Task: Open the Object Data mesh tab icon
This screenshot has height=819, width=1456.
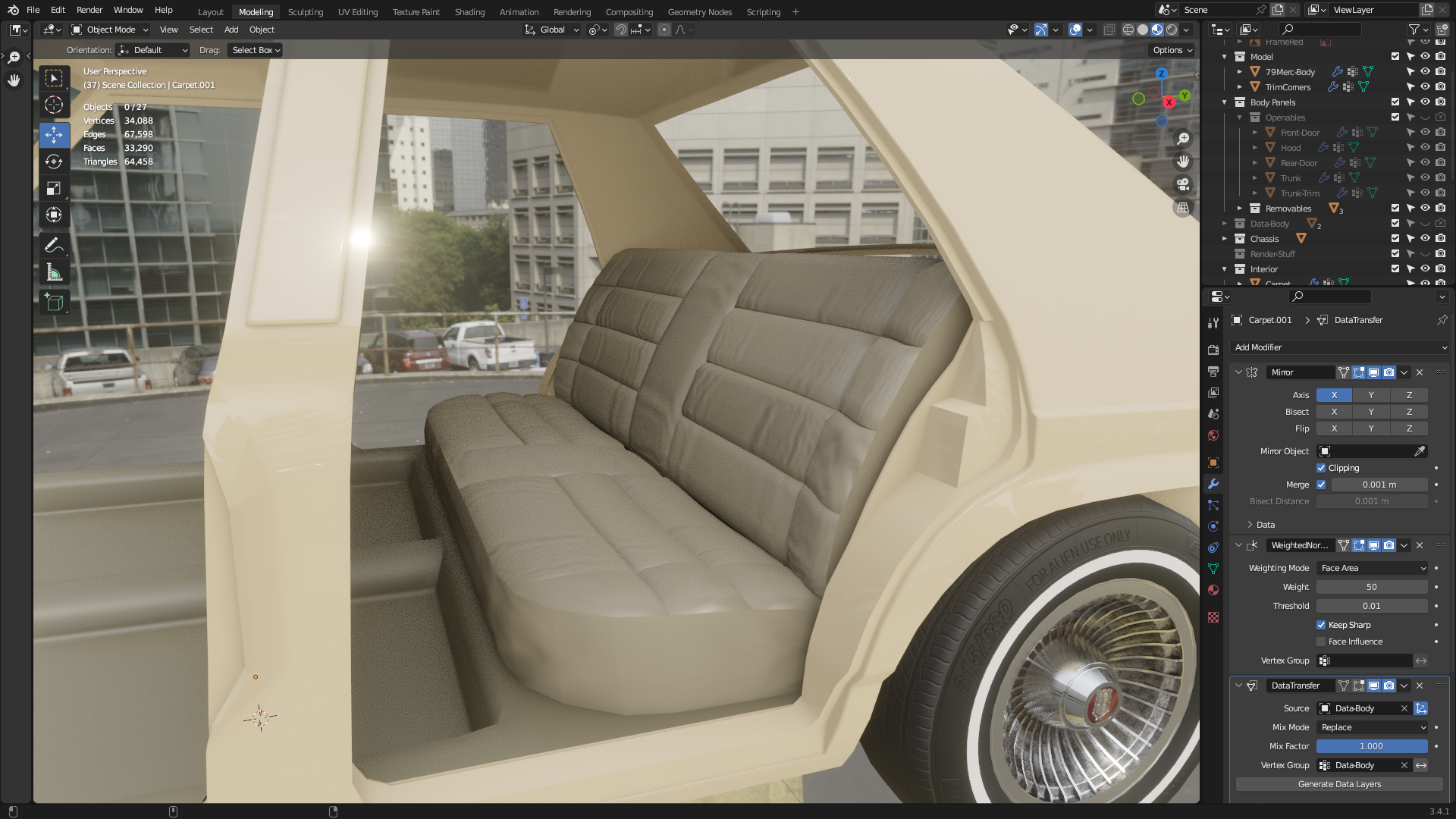Action: pyautogui.click(x=1213, y=569)
